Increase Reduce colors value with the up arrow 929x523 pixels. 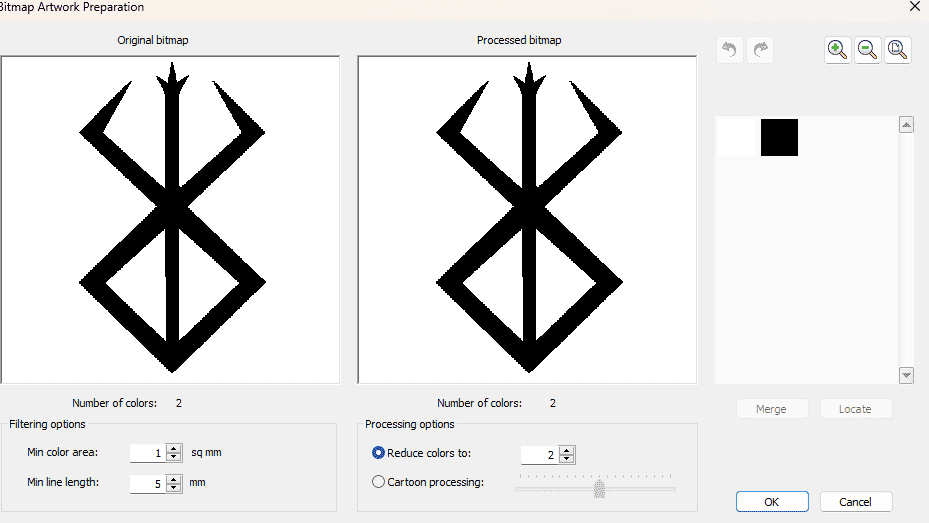pos(567,451)
